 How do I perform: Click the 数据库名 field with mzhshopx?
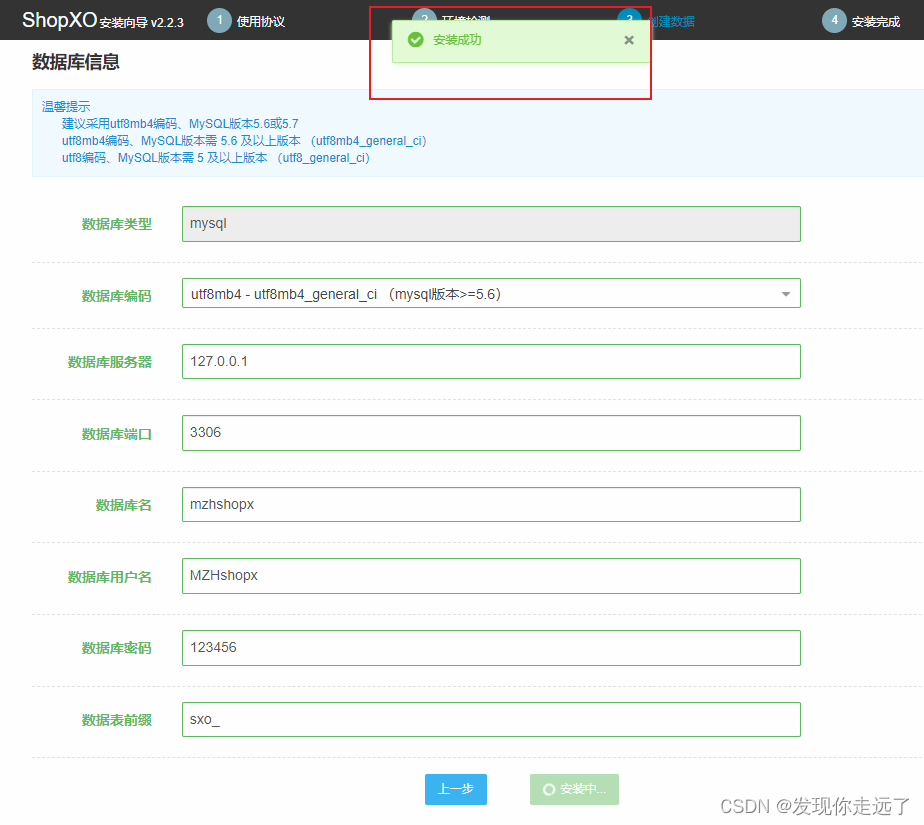(x=491, y=504)
